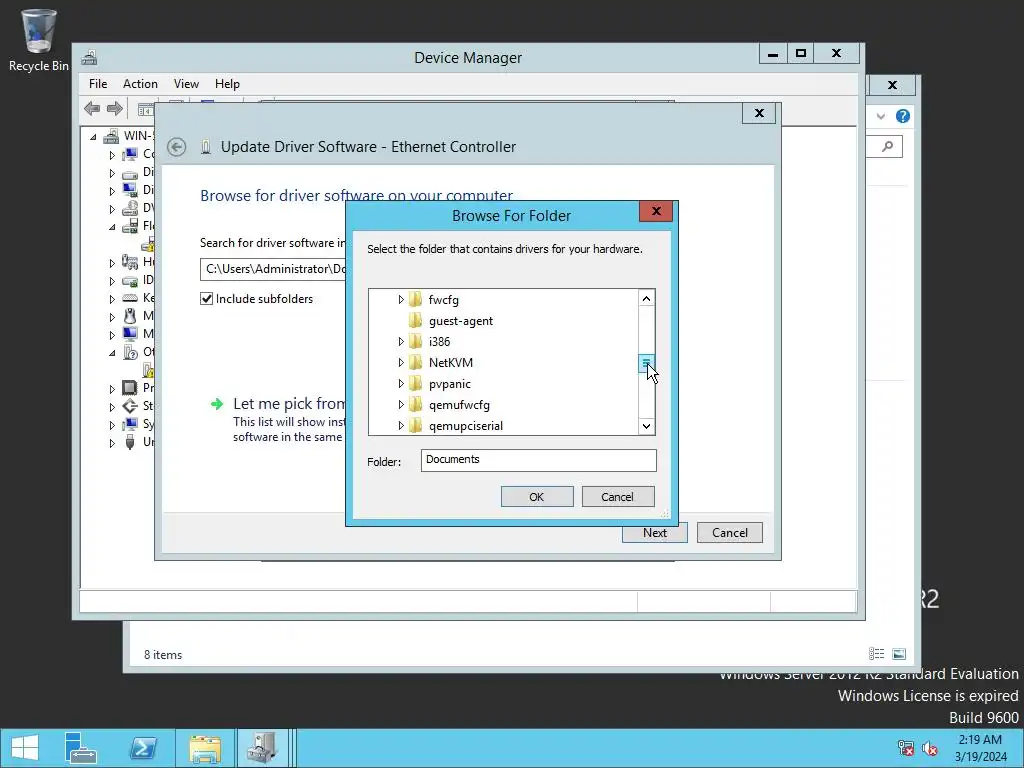This screenshot has height=768, width=1024.
Task: Expand the qemufwcfg folder node
Action: pos(401,405)
